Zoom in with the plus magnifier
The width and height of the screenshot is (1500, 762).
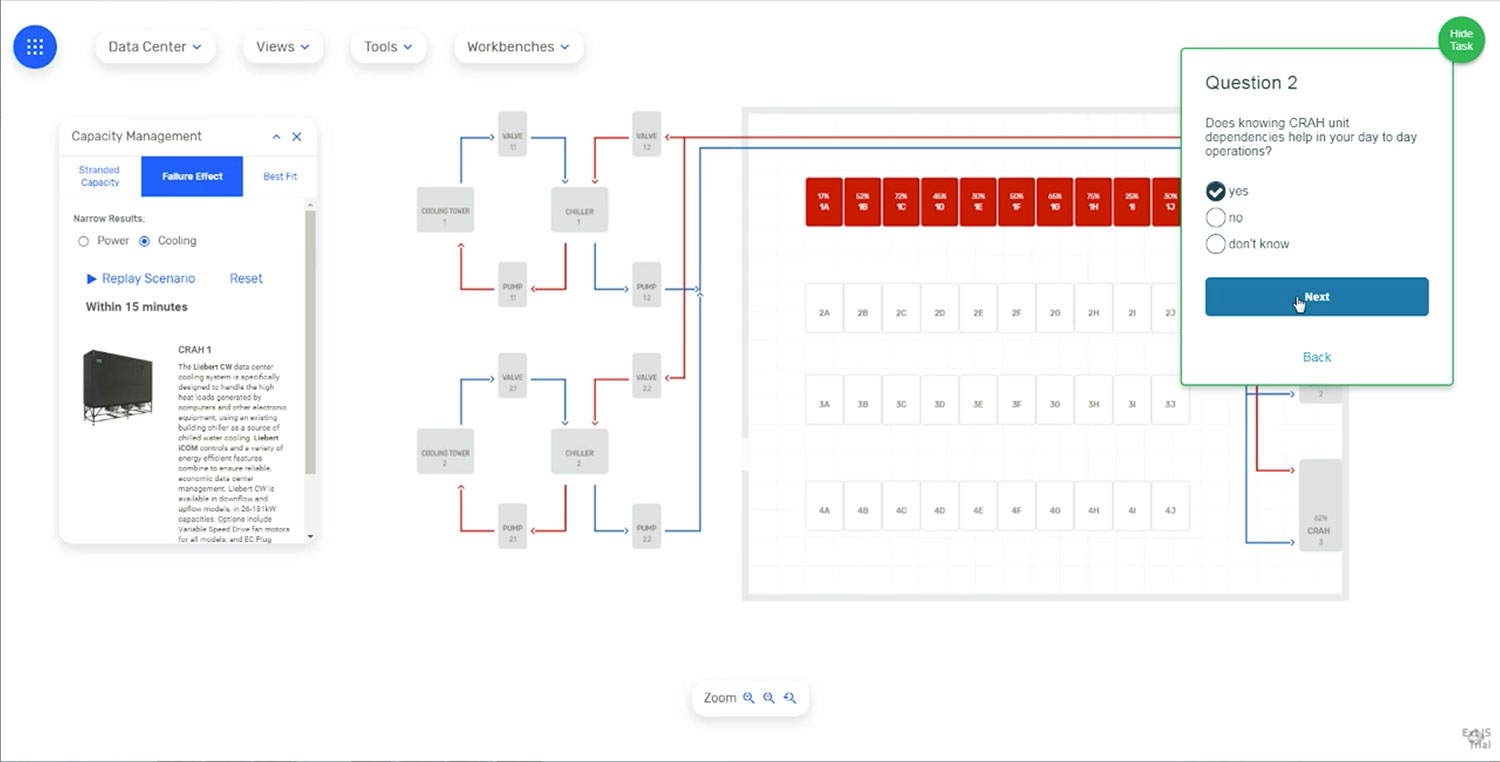point(748,698)
